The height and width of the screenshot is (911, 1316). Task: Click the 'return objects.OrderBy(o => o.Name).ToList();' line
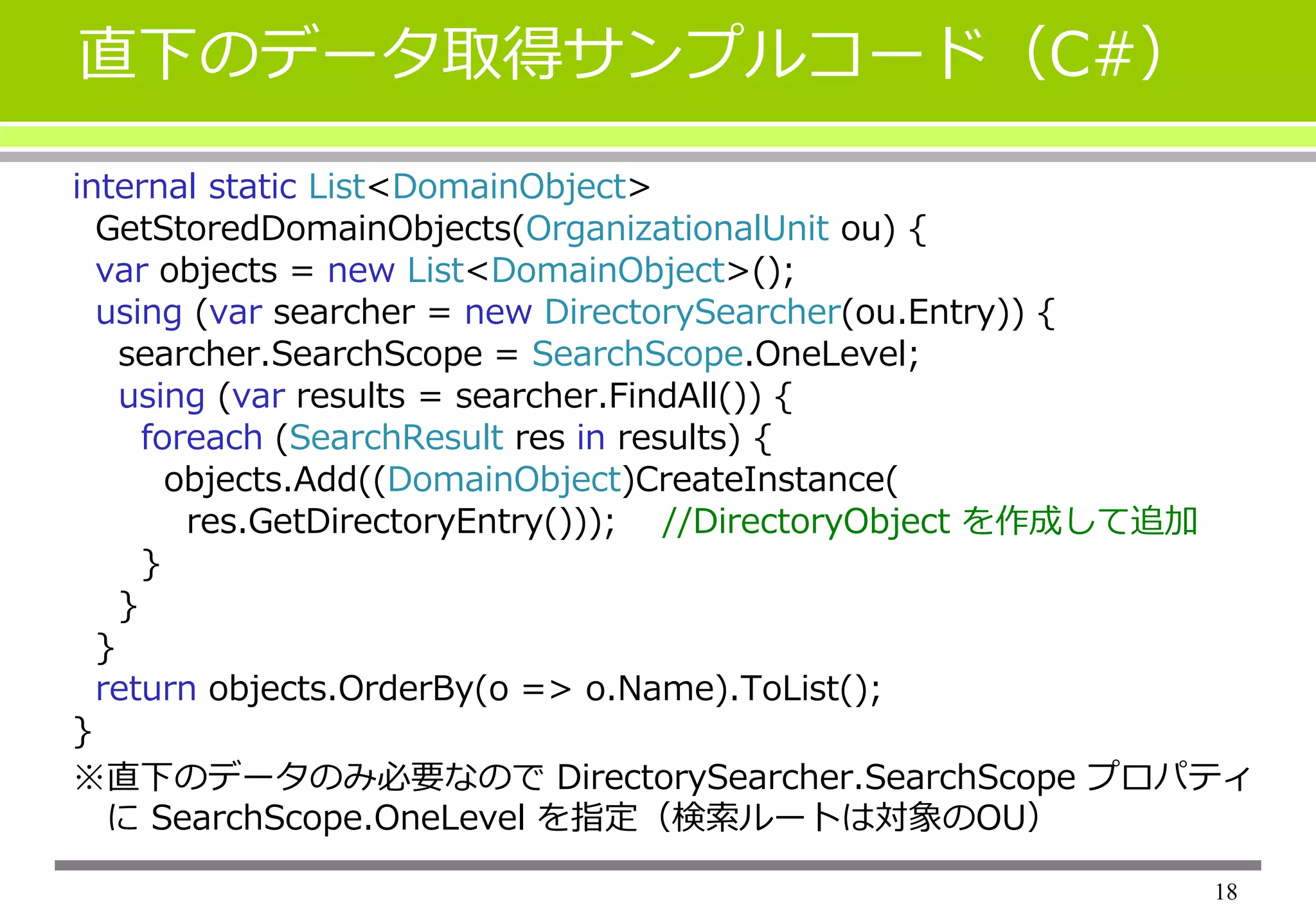(488, 689)
